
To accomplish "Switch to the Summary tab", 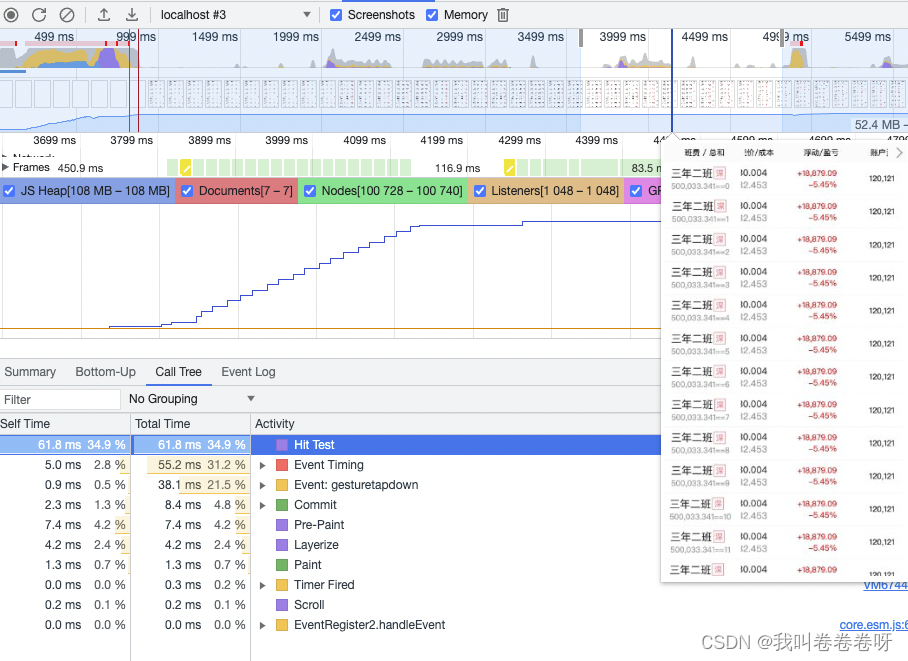I will [30, 372].
